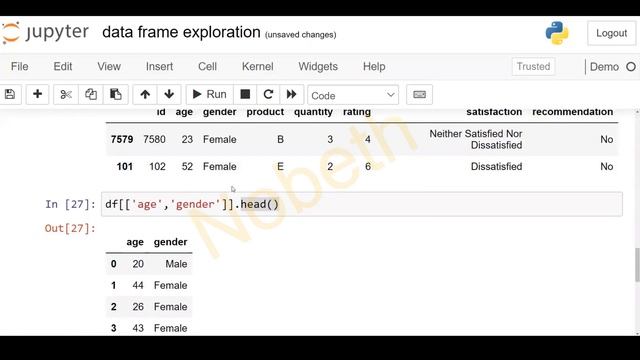Click into code cell In [27]
640x360 pixels.
(362, 204)
